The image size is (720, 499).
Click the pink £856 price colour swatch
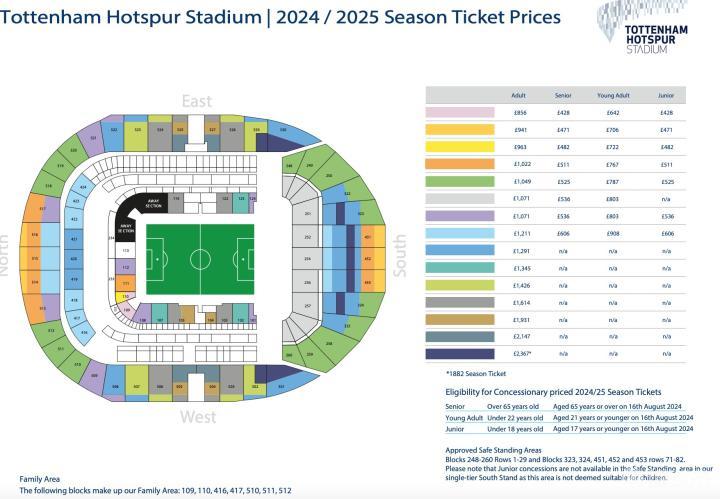tap(460, 113)
